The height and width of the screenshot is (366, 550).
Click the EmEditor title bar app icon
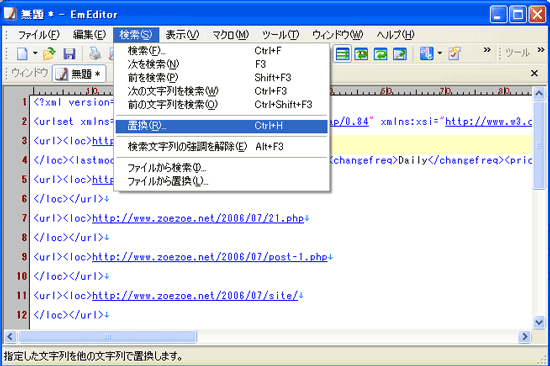pyautogui.click(x=10, y=14)
